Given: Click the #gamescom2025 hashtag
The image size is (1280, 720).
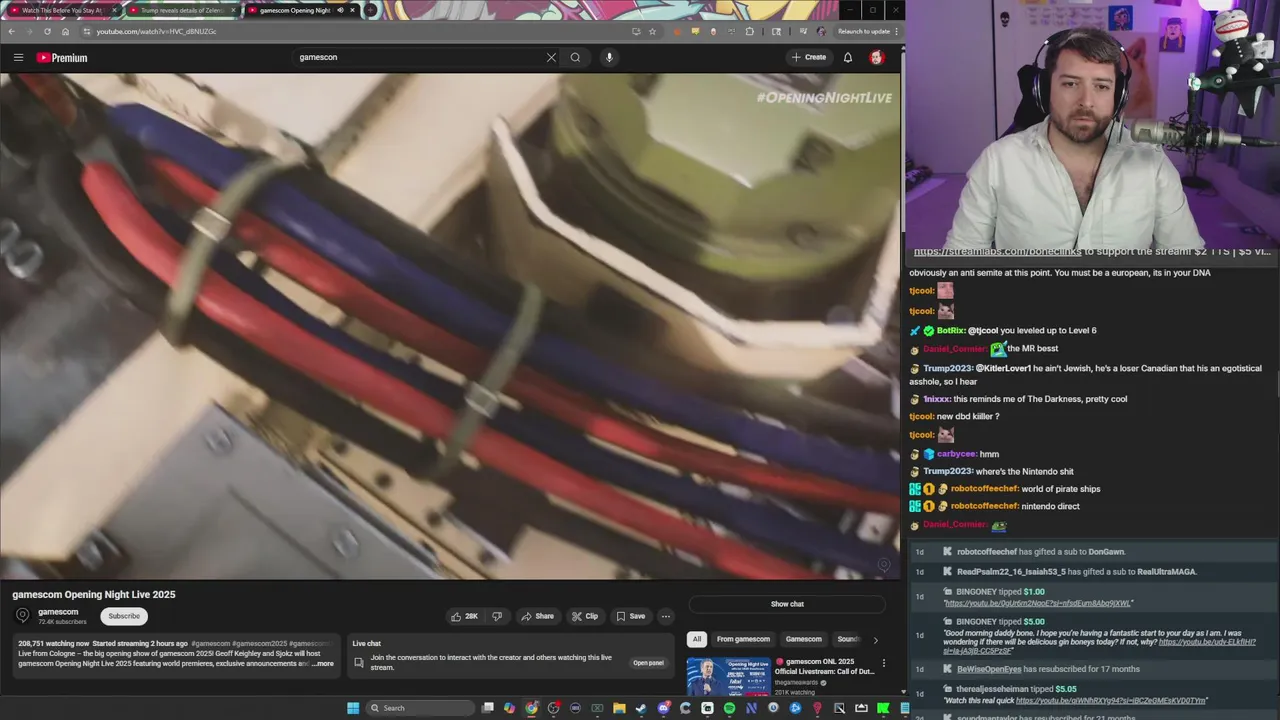Looking at the screenshot, I should (259, 644).
